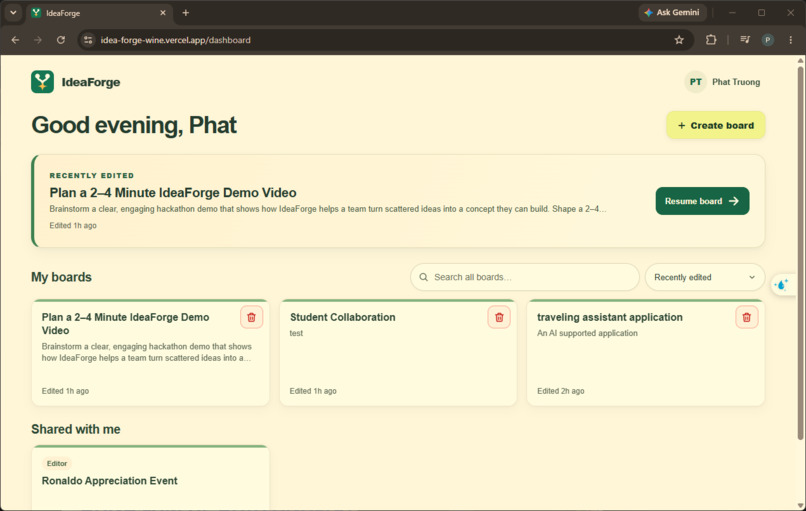
Task: Delete the Student Collaboration board
Action: pos(499,317)
